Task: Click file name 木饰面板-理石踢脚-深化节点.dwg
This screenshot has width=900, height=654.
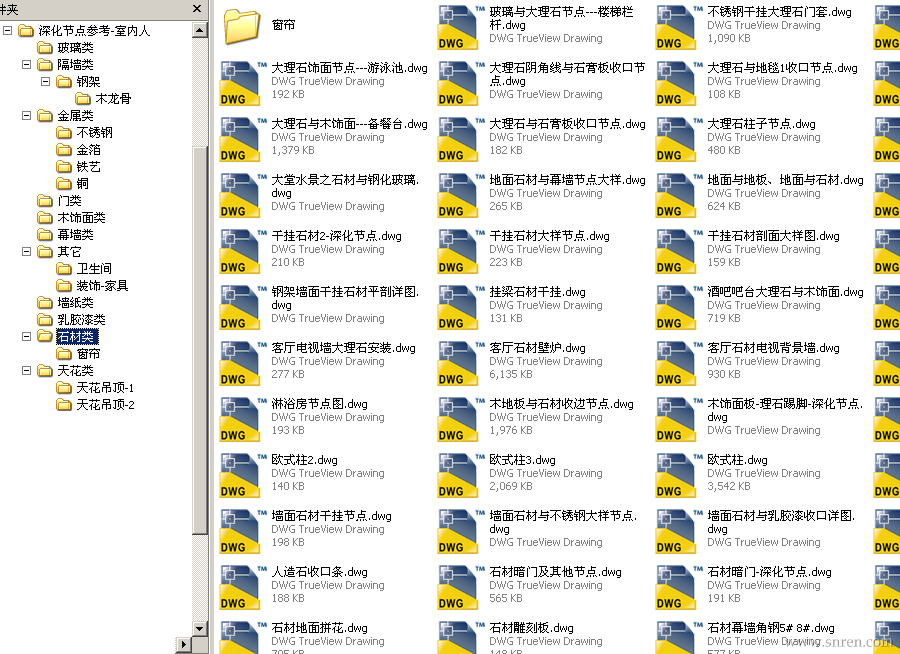Action: pos(785,411)
